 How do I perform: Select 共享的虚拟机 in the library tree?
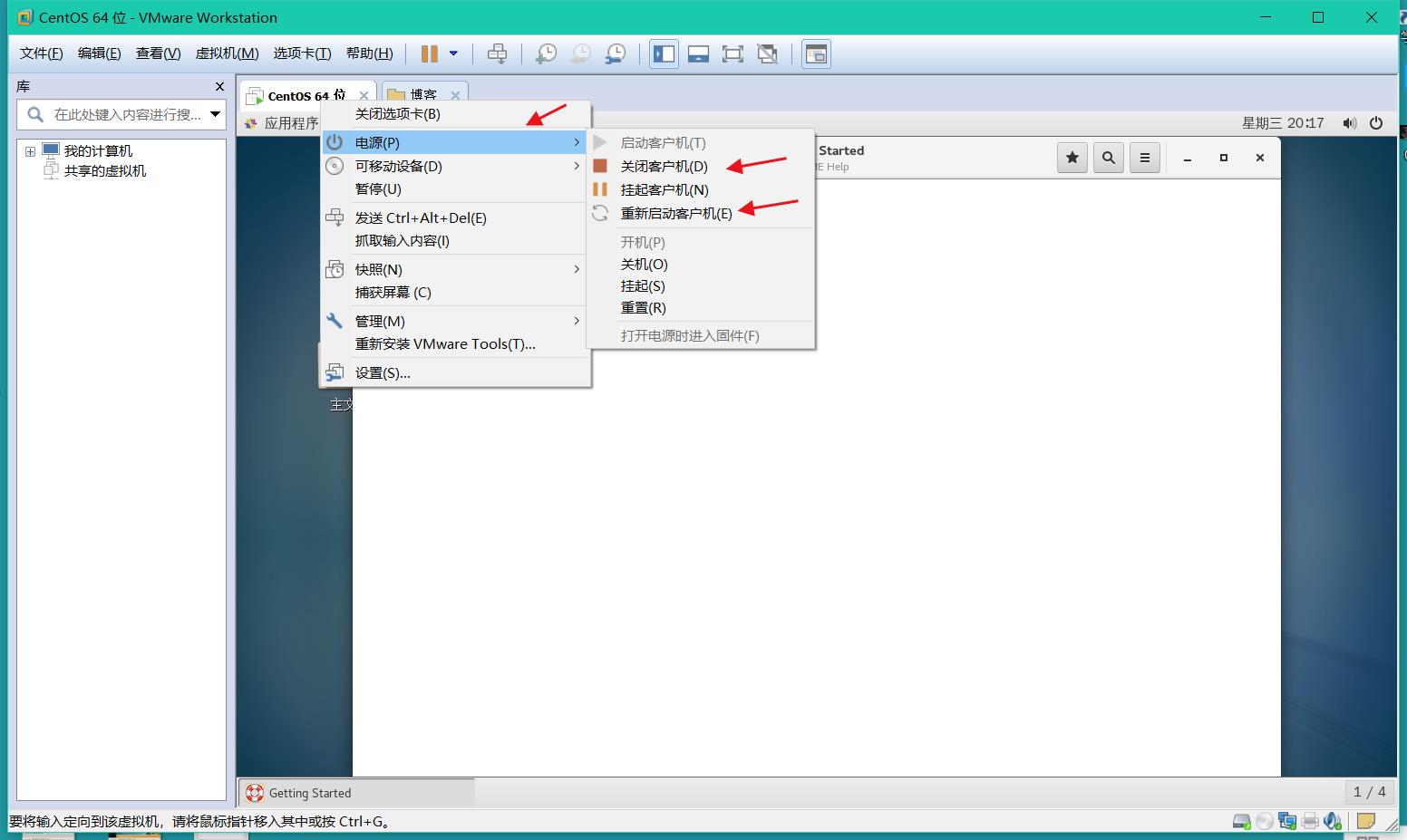105,171
